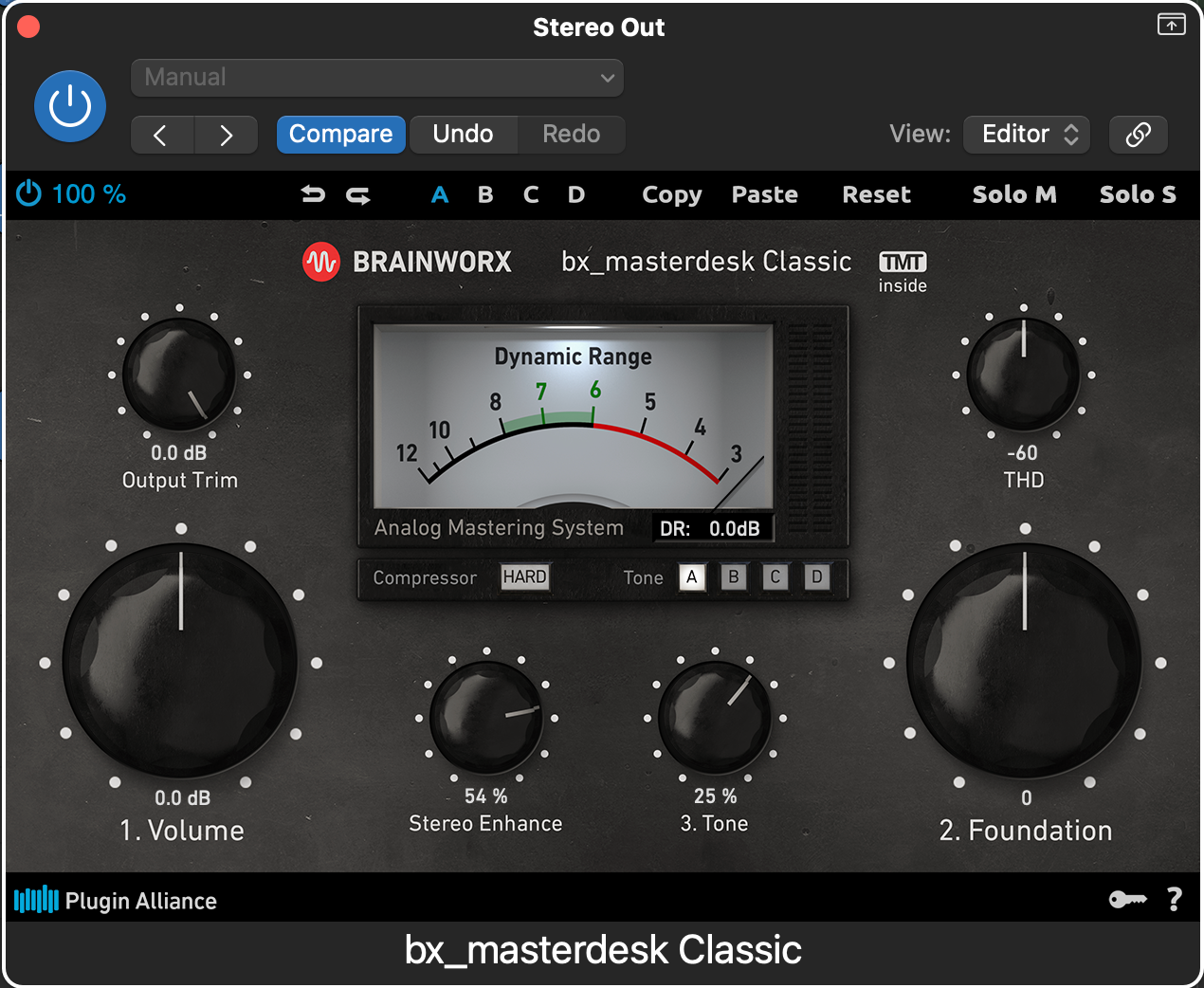The width and height of the screenshot is (1204, 988).
Task: Click the 54 % Stereo Enhance value
Action: 485,796
